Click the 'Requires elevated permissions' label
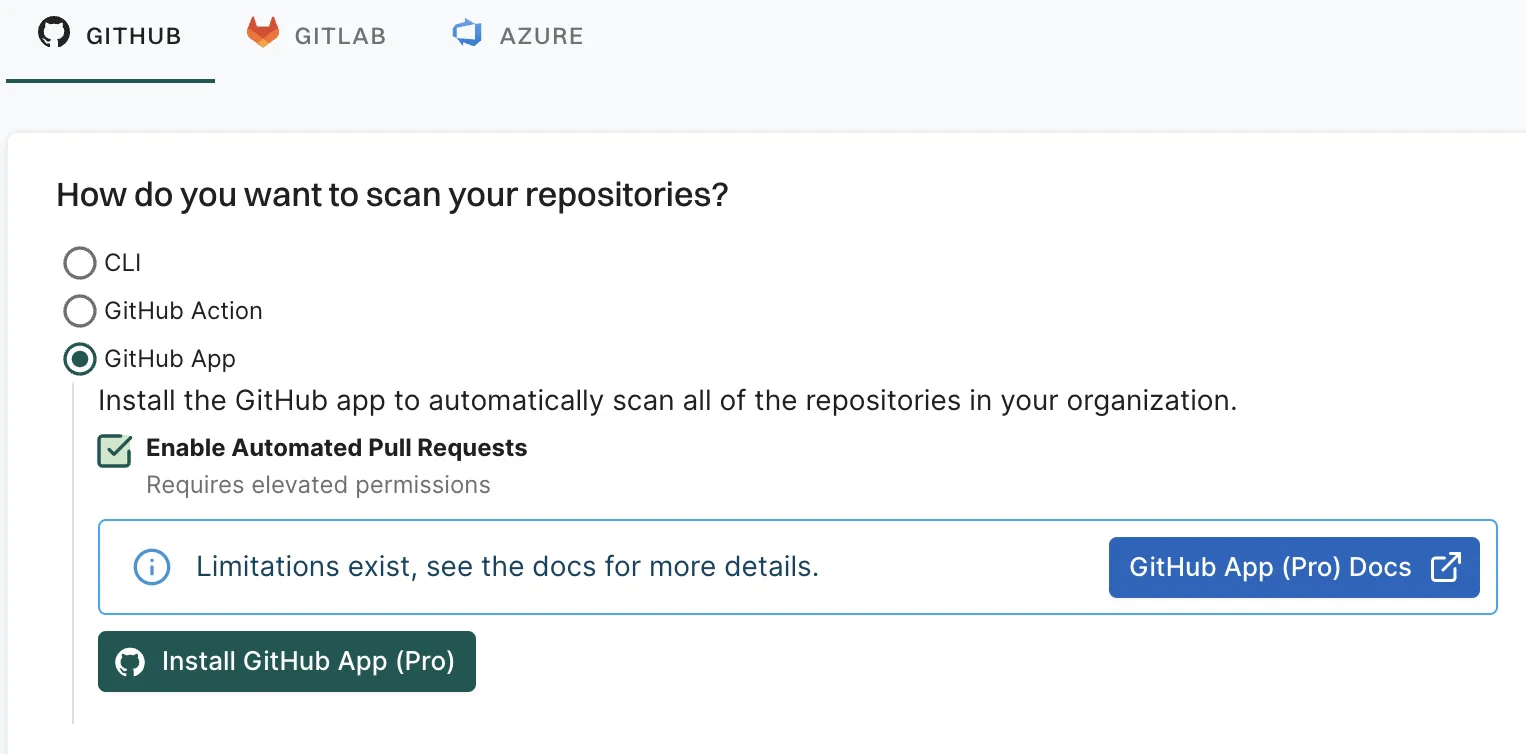 pyautogui.click(x=318, y=485)
